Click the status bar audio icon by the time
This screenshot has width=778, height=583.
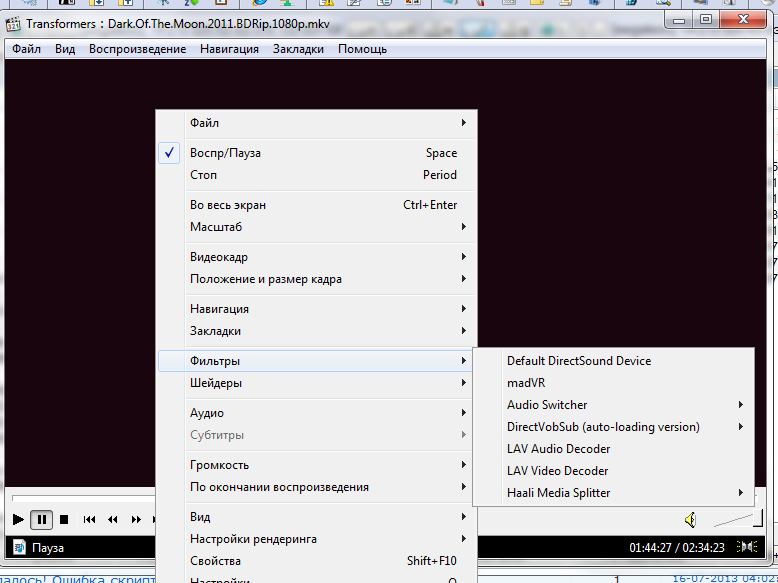746,547
